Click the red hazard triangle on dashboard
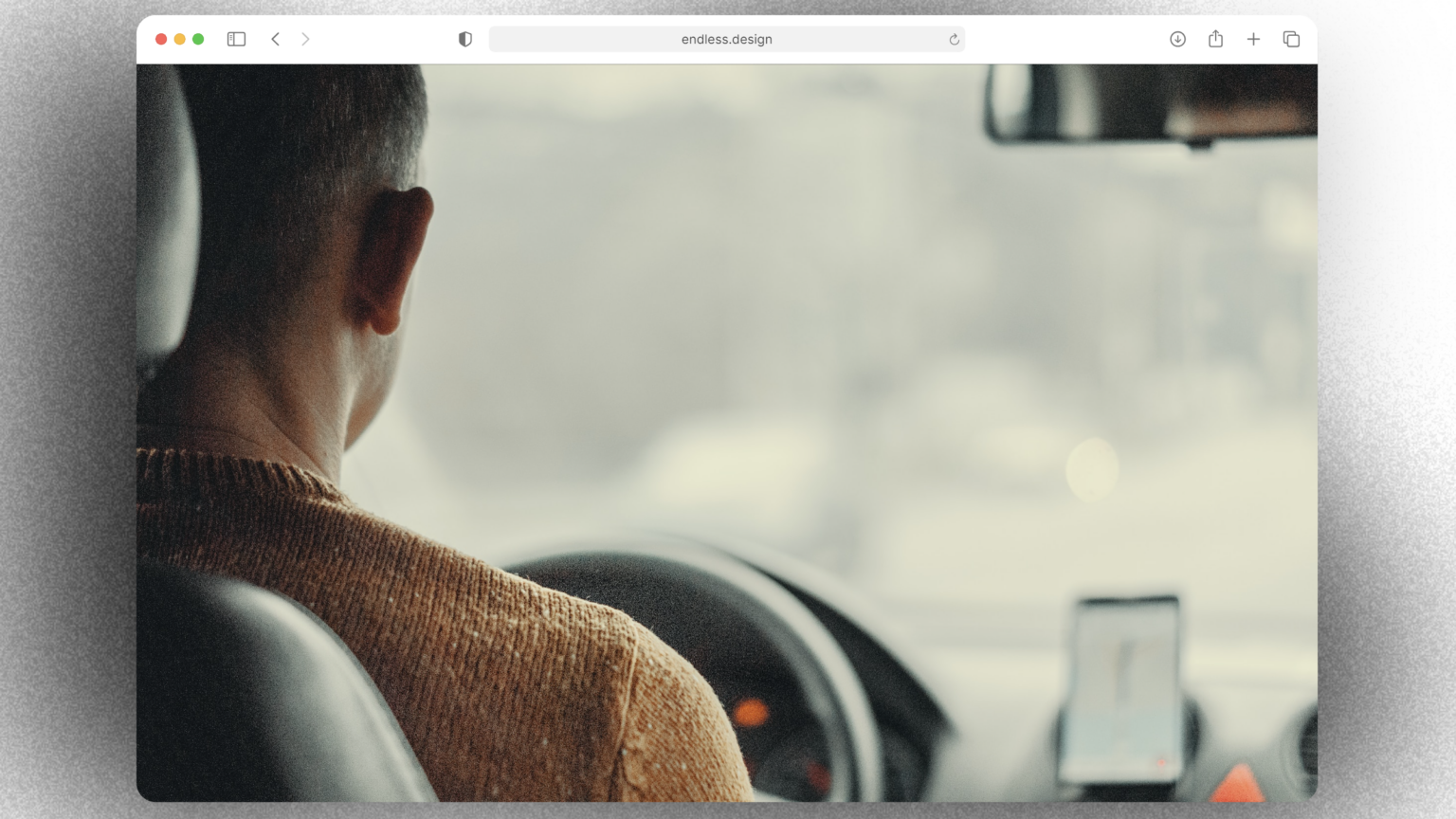Viewport: 1456px width, 819px height. tap(1237, 785)
